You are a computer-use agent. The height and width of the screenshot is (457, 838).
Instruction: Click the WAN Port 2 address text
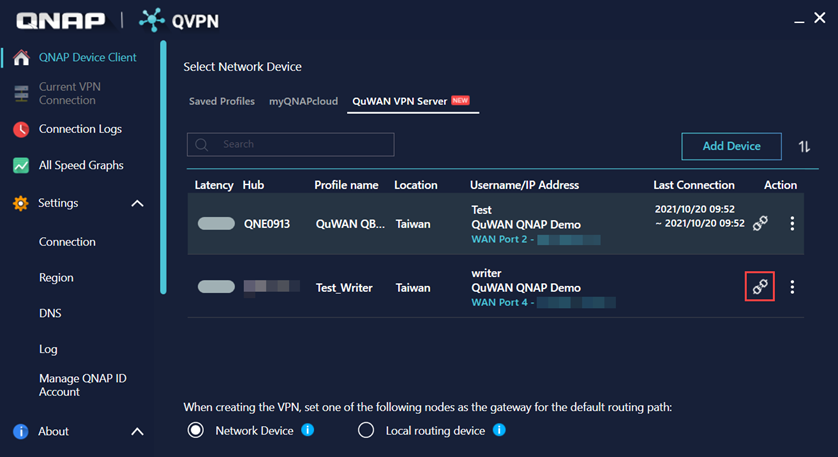(x=536, y=239)
